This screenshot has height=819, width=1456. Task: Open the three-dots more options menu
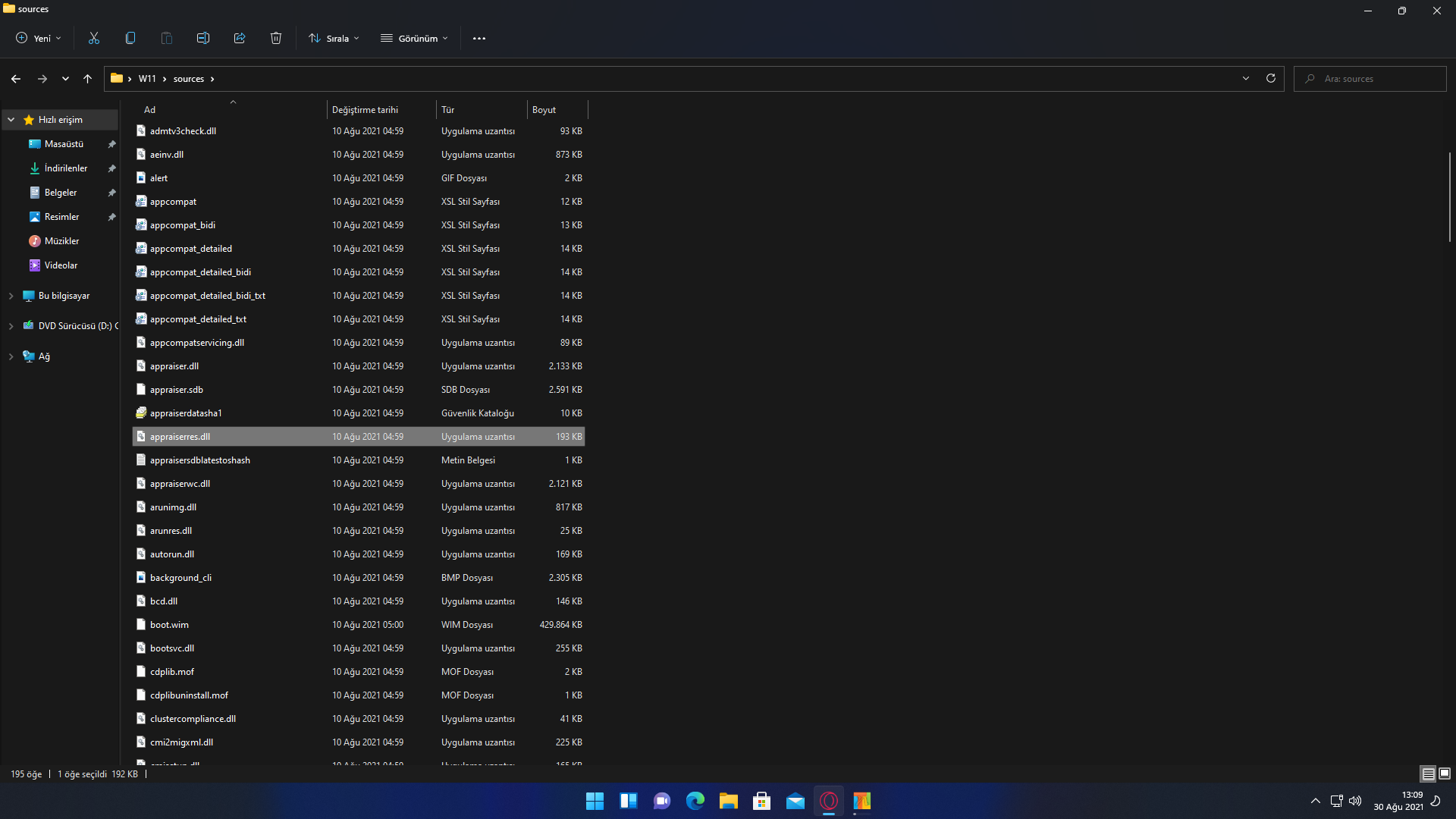coord(479,38)
